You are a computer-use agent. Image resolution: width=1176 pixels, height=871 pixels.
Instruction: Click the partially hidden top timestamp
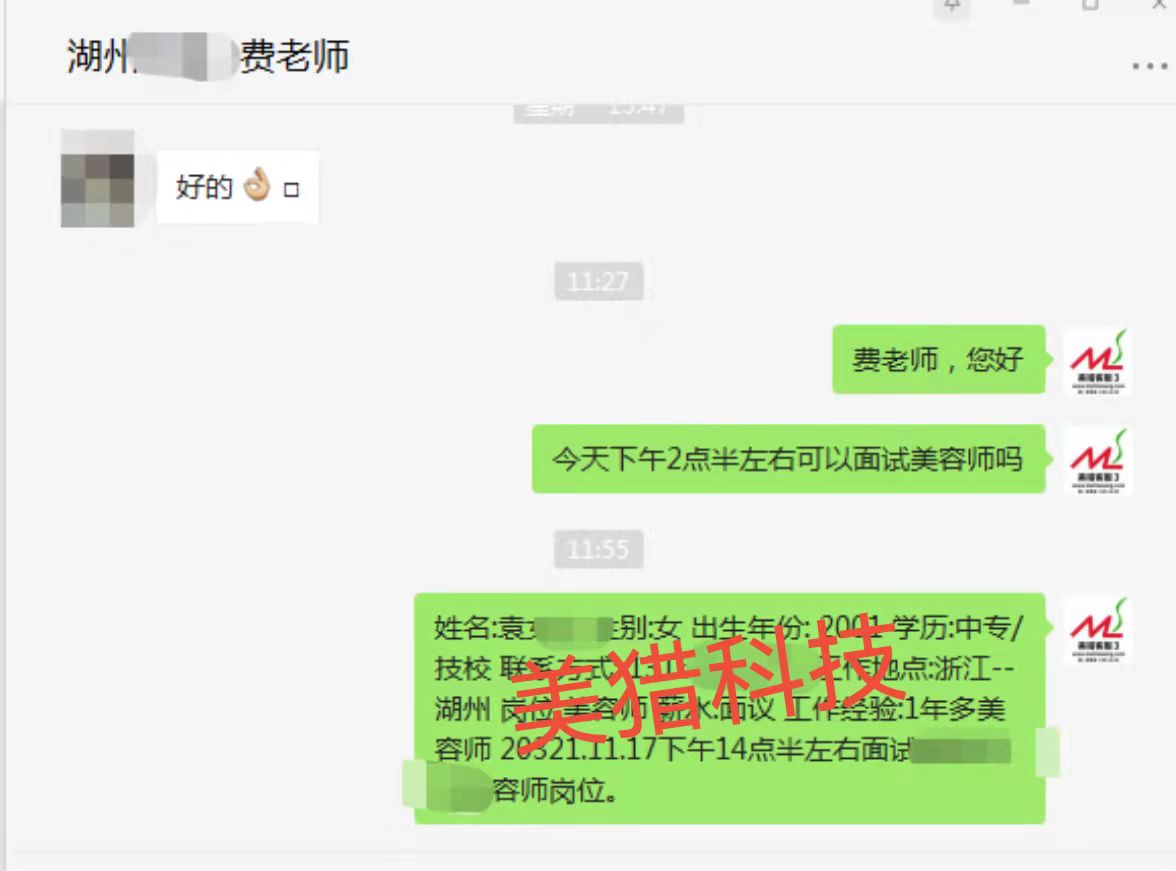(x=598, y=112)
